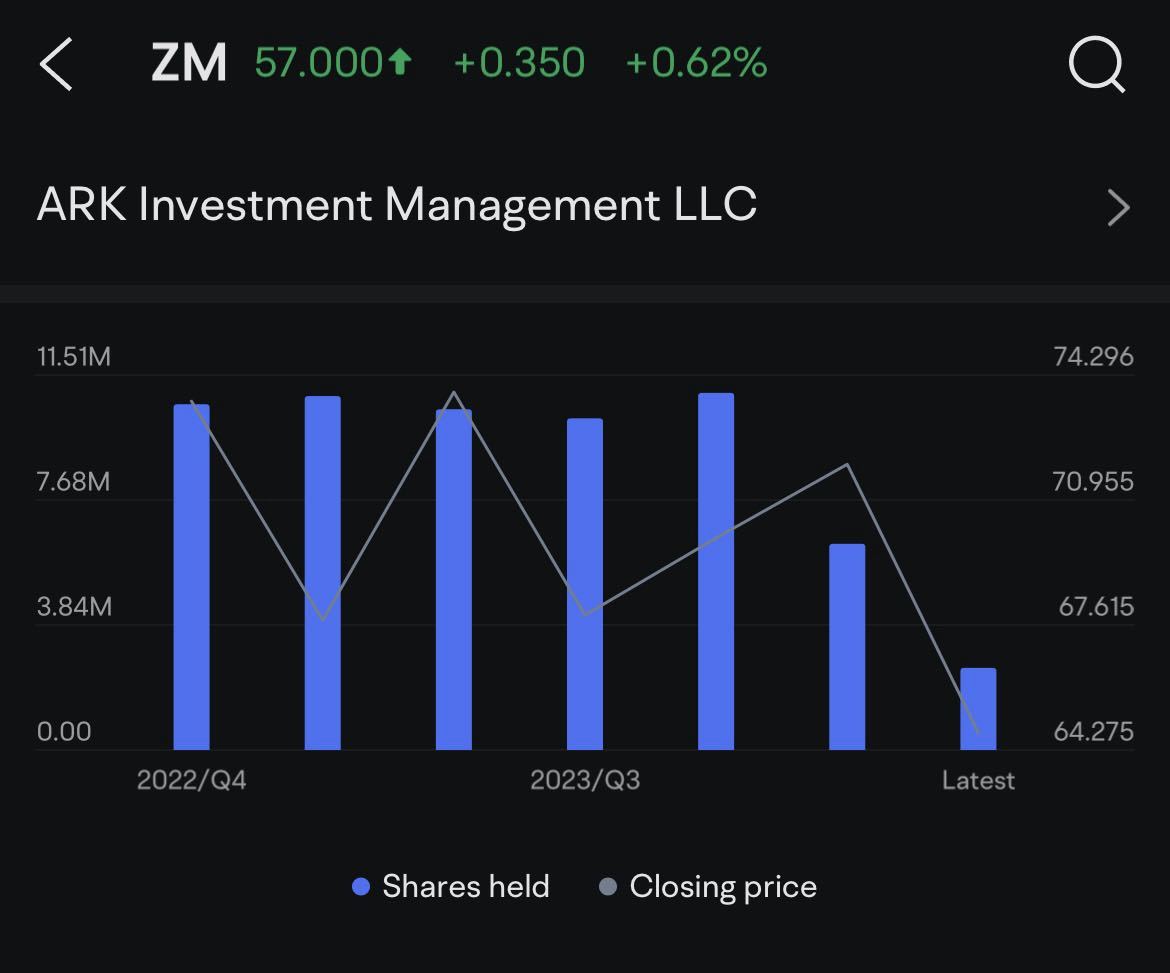Screen dimensions: 1170x973
Task: Click the Latest axis label
Action: 978,780
